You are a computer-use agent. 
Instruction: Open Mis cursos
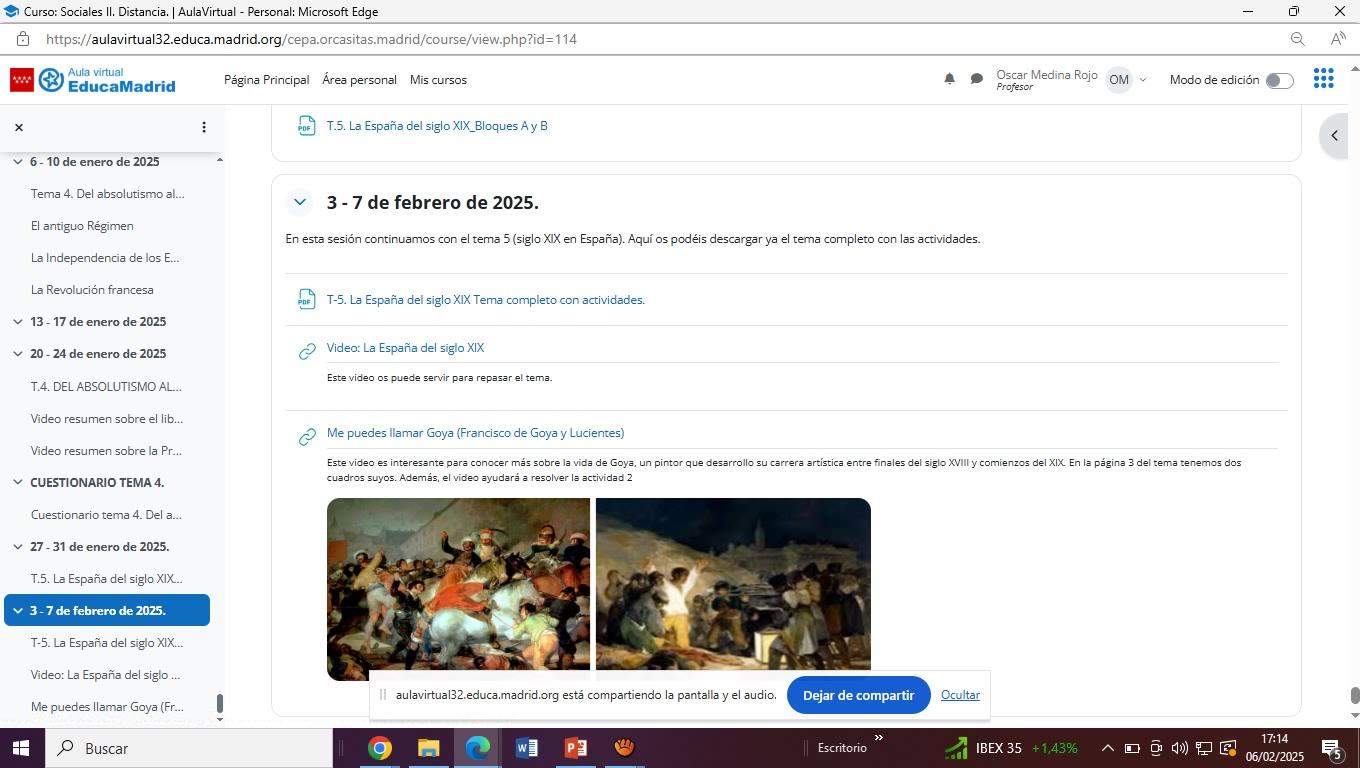pyautogui.click(x=438, y=80)
